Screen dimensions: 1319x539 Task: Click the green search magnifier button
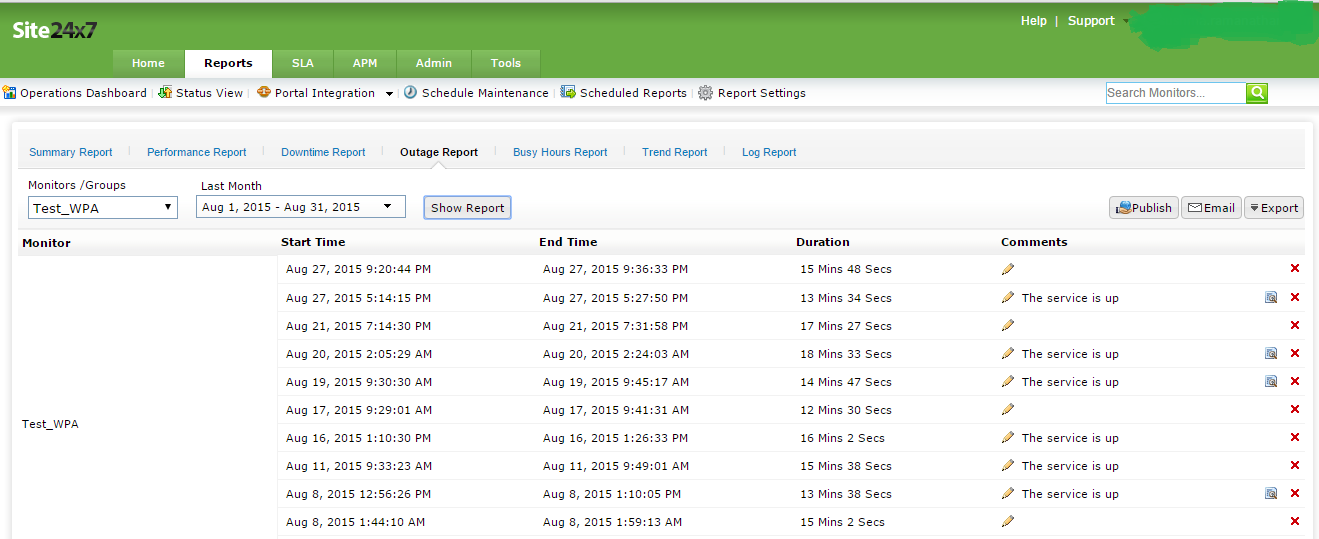[x=1257, y=93]
